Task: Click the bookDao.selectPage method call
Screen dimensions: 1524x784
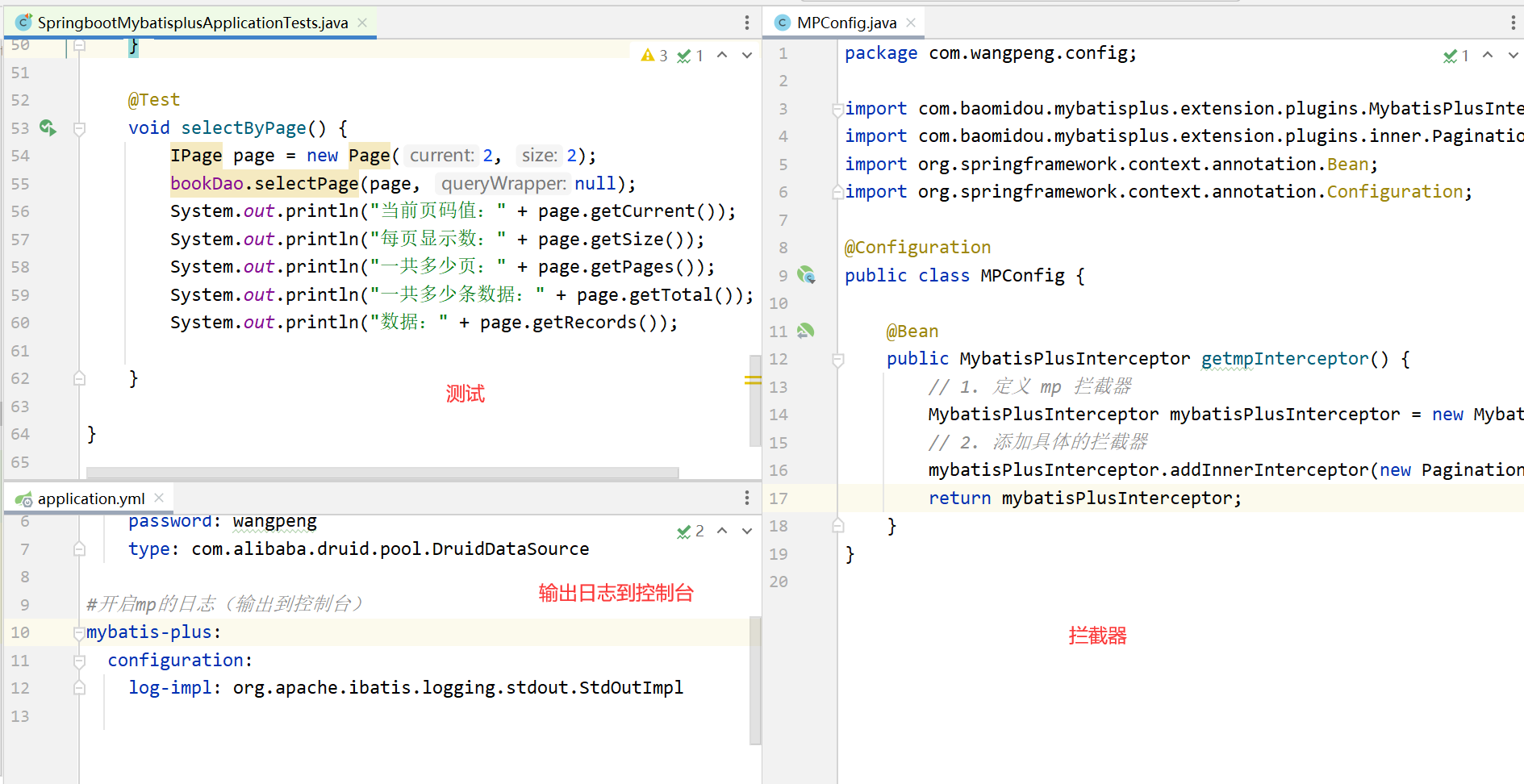Action: tap(264, 183)
